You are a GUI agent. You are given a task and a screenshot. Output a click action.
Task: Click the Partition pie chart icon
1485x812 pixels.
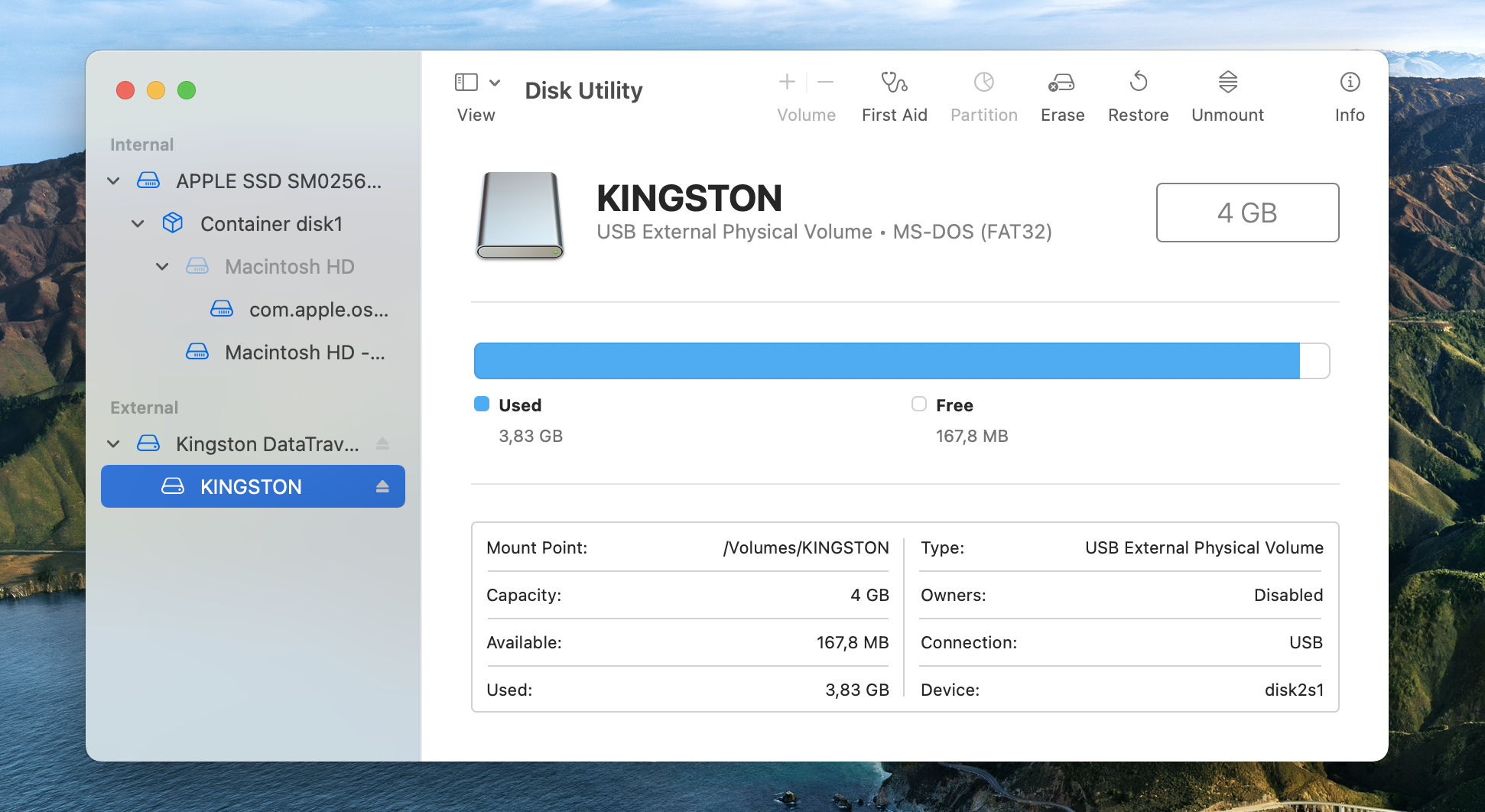click(x=984, y=82)
